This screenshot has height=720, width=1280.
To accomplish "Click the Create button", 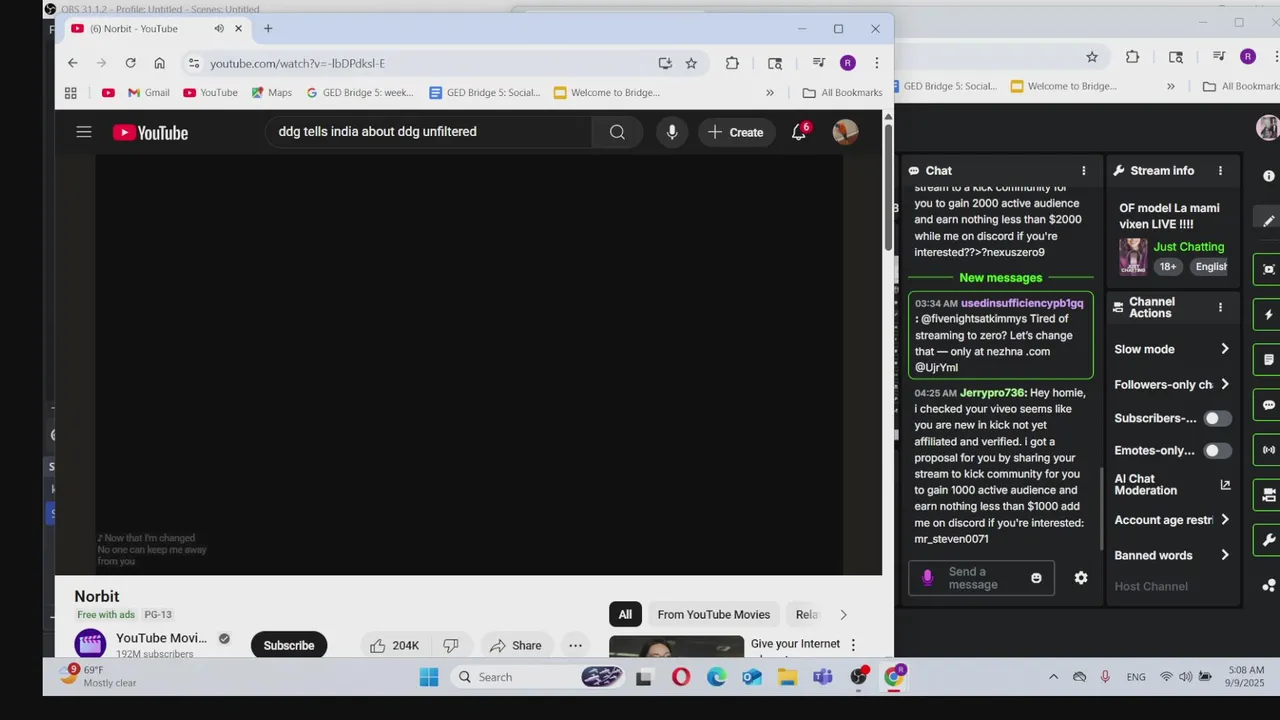I will click(x=736, y=132).
